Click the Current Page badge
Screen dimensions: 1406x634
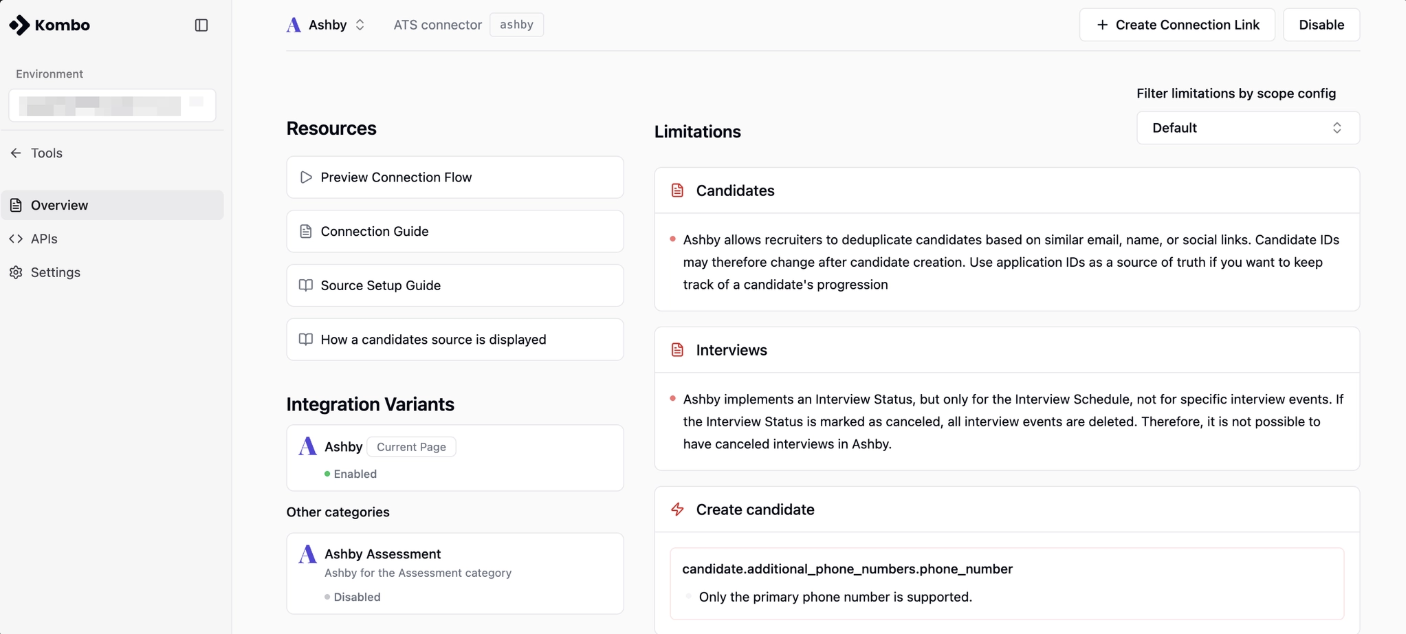(x=411, y=447)
